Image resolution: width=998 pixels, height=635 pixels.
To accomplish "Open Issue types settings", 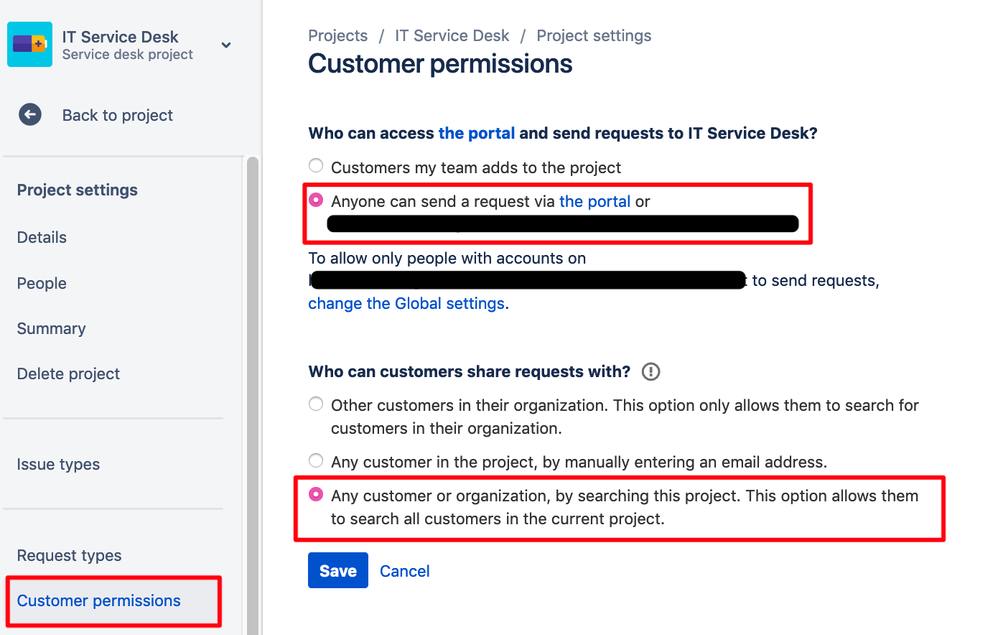I will (x=58, y=464).
